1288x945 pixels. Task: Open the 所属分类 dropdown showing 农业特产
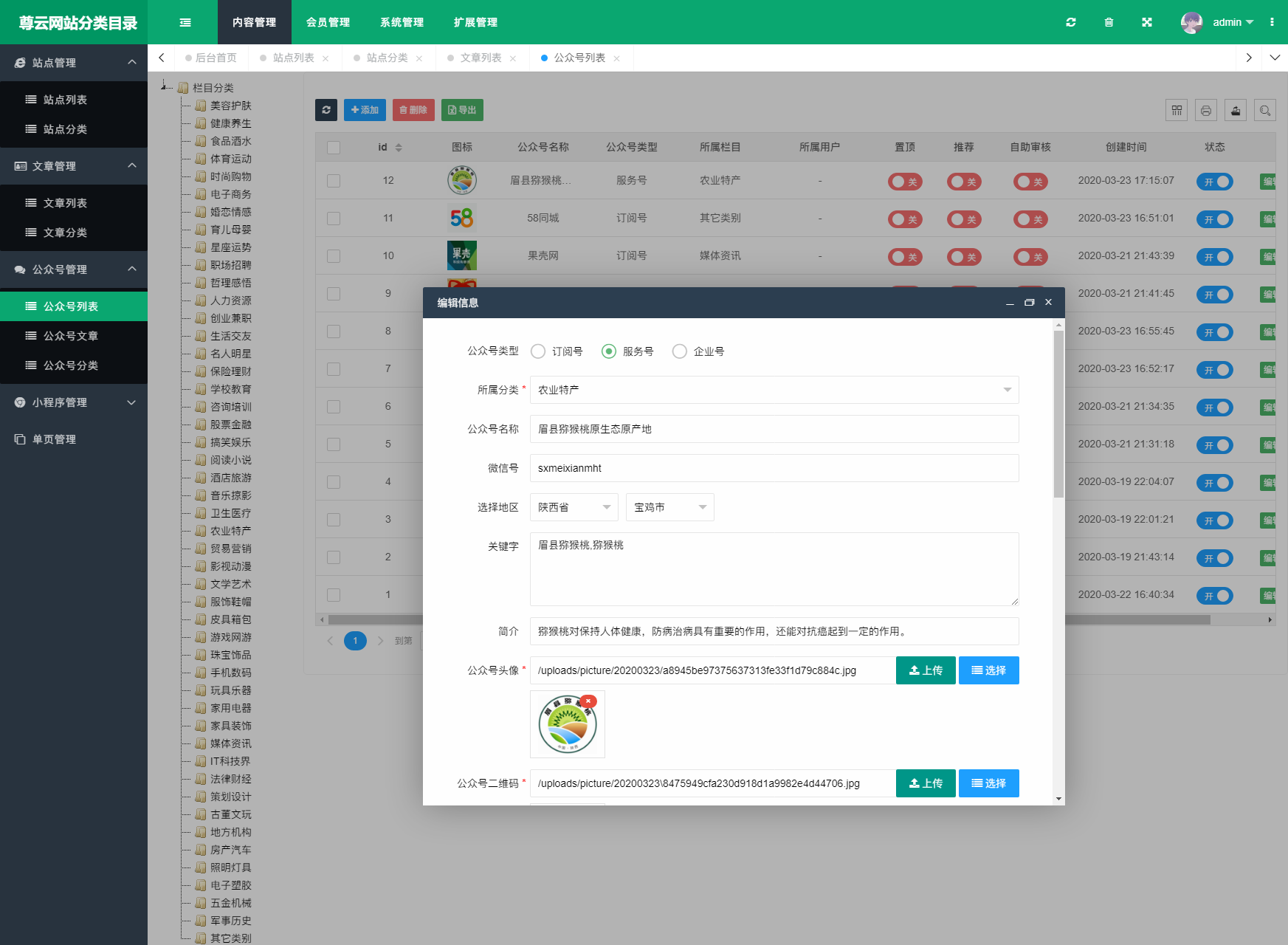pos(774,390)
